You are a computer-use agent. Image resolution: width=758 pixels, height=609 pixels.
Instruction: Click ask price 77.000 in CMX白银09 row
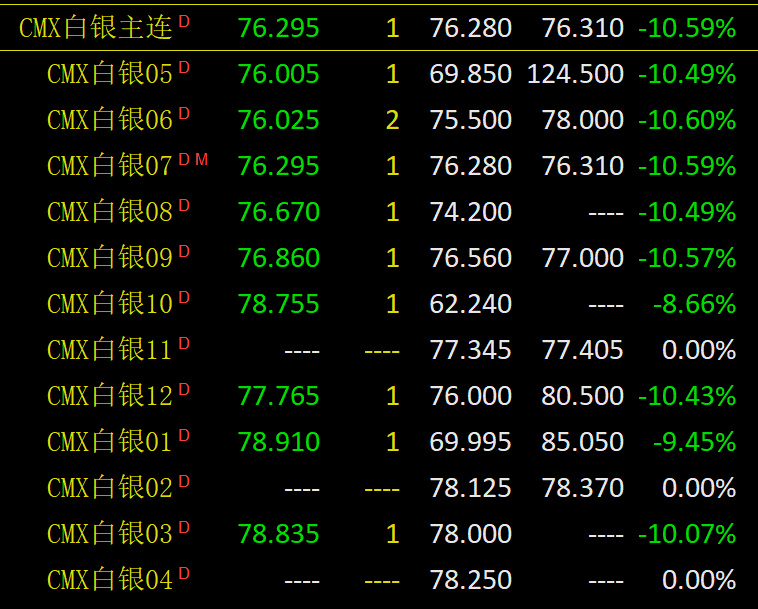point(583,258)
